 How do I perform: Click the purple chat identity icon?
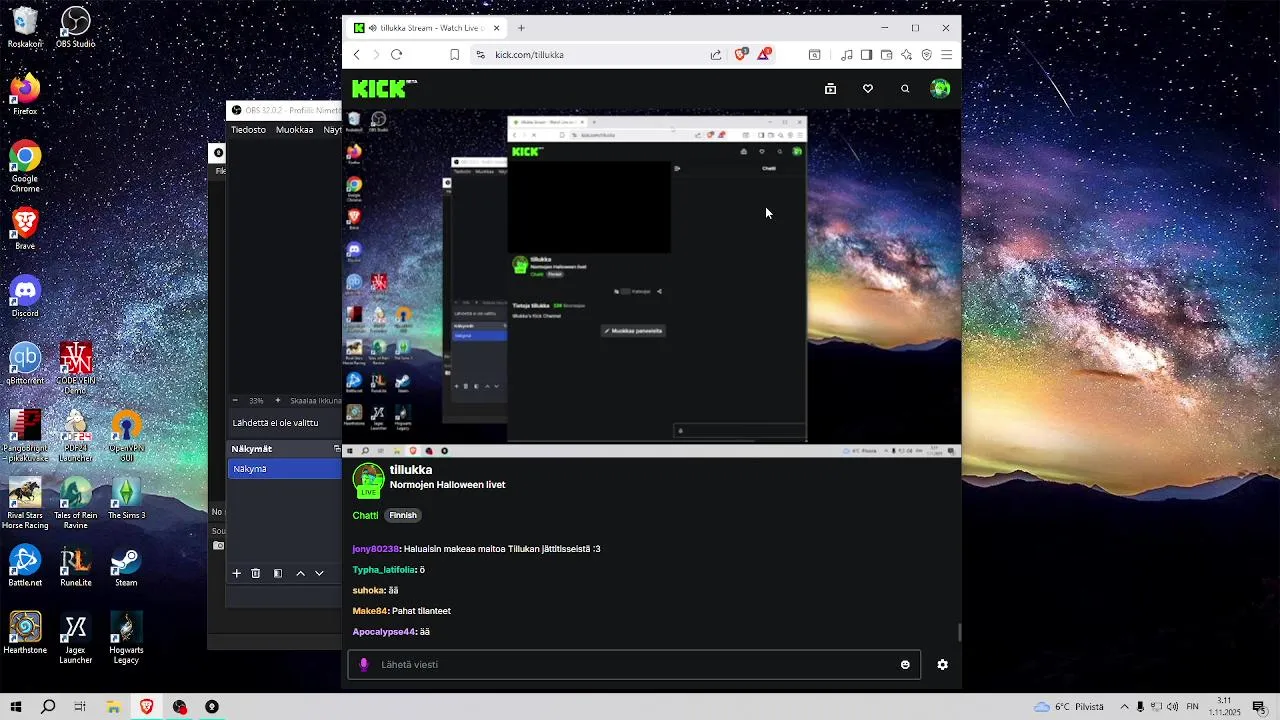(x=364, y=665)
